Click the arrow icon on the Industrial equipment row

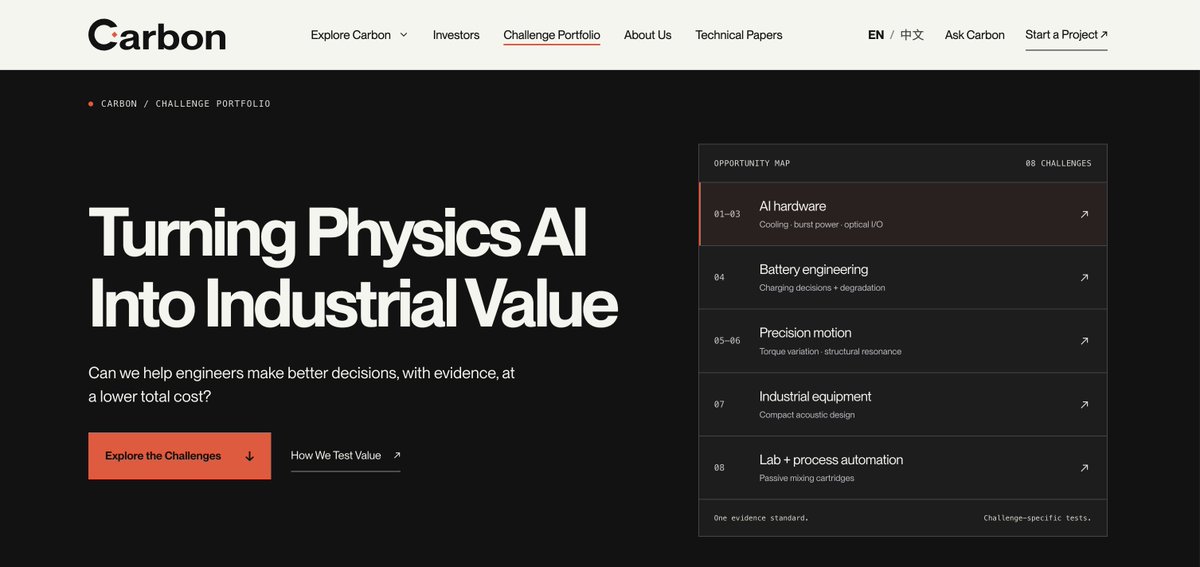pyautogui.click(x=1084, y=405)
